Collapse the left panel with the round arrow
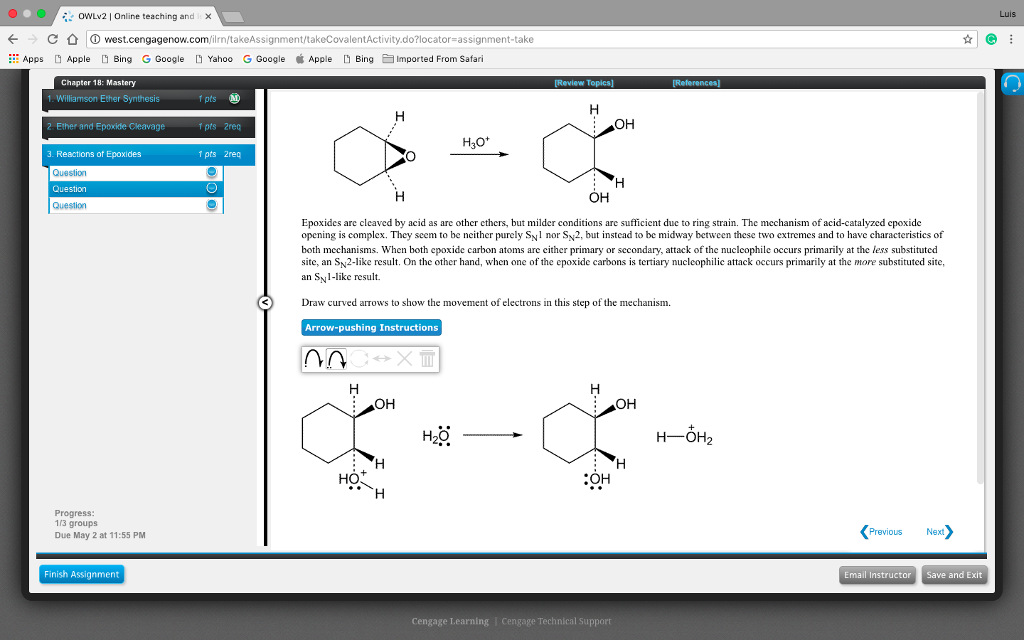This screenshot has width=1024, height=640. [264, 302]
